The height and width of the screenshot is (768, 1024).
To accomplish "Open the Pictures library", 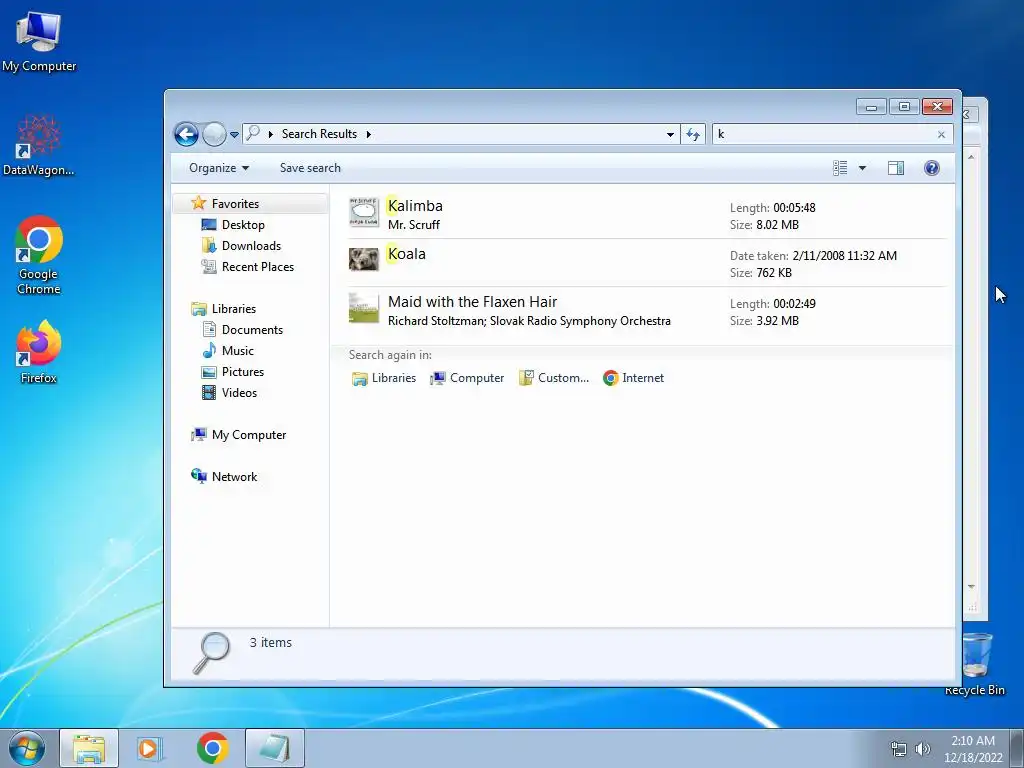I will click(242, 372).
